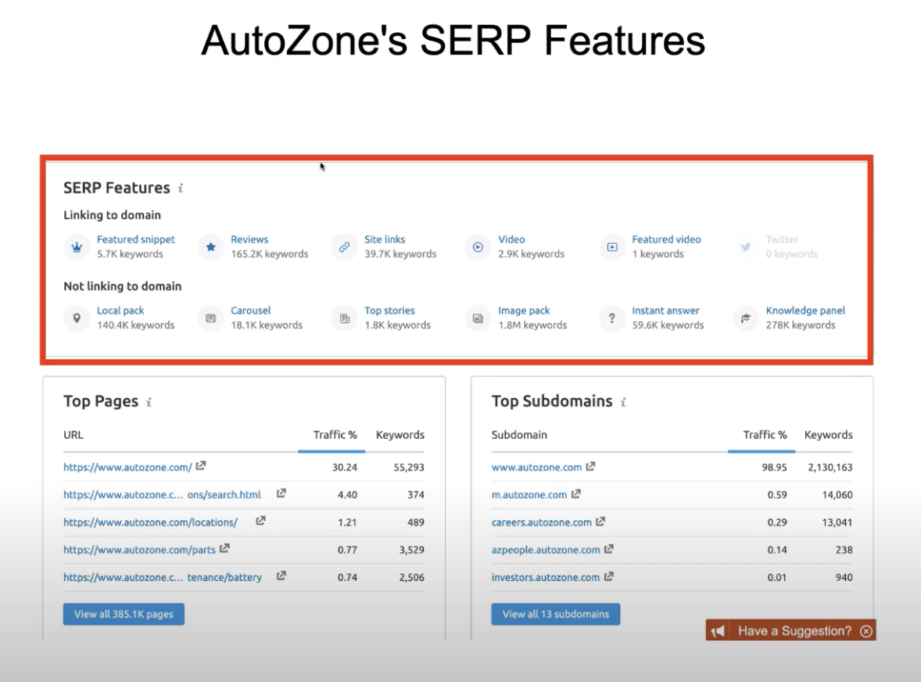Sort subdomains by Keywords column
Viewport: 921px width, 682px height.
point(828,435)
